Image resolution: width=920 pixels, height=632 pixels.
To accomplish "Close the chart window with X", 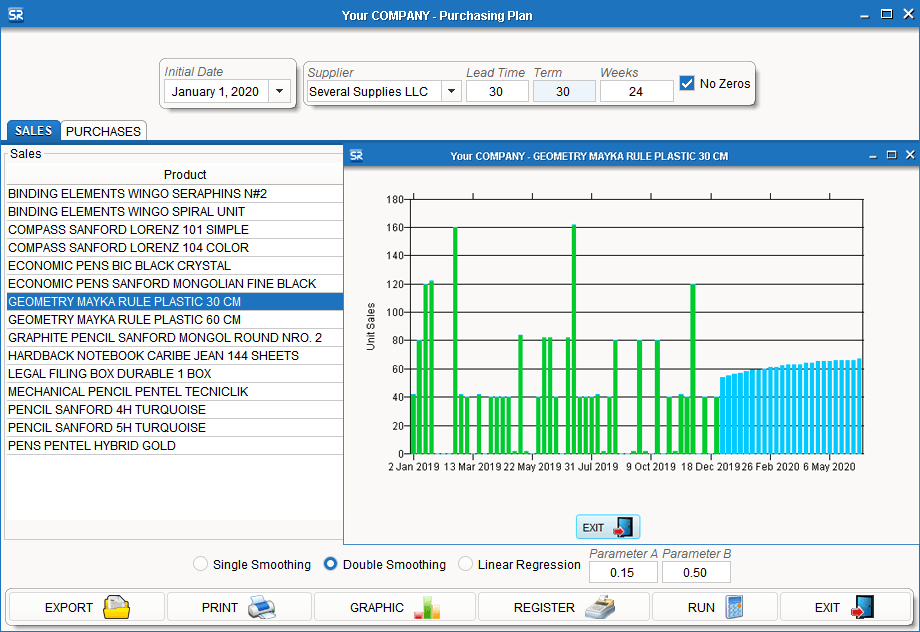I will (910, 154).
